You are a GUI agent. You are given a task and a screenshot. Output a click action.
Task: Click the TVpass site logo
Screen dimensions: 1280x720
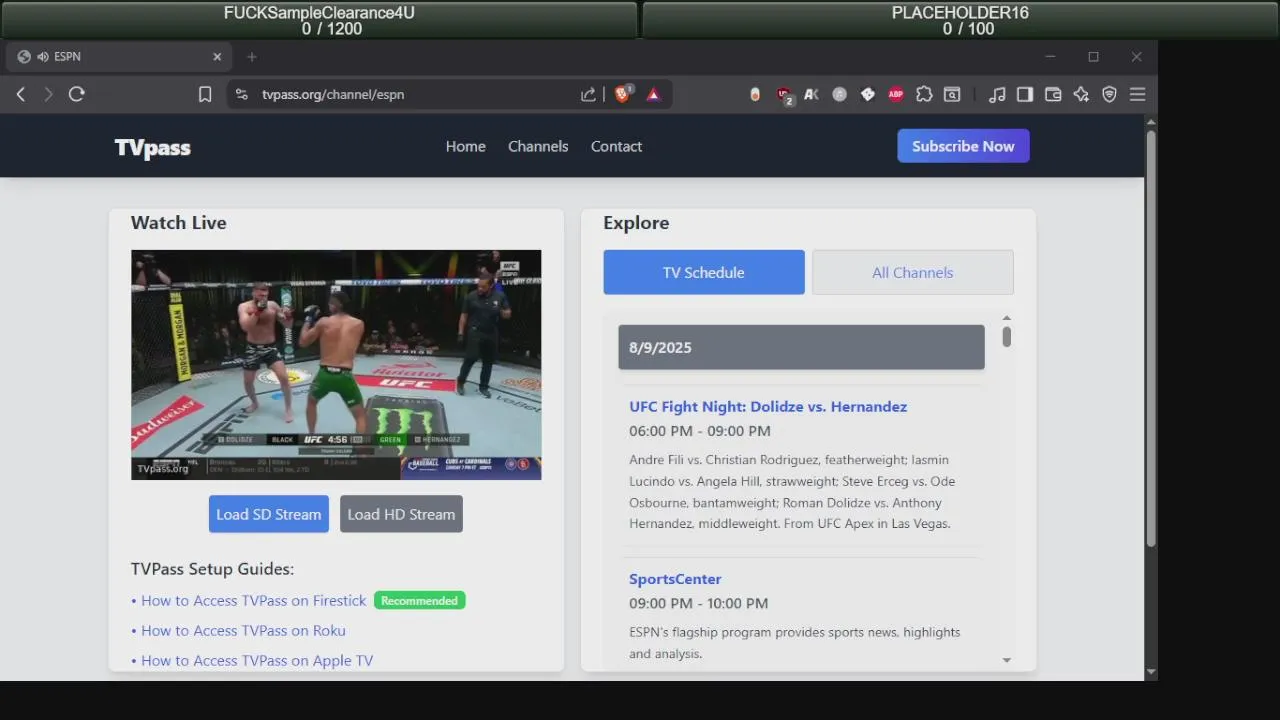152,148
